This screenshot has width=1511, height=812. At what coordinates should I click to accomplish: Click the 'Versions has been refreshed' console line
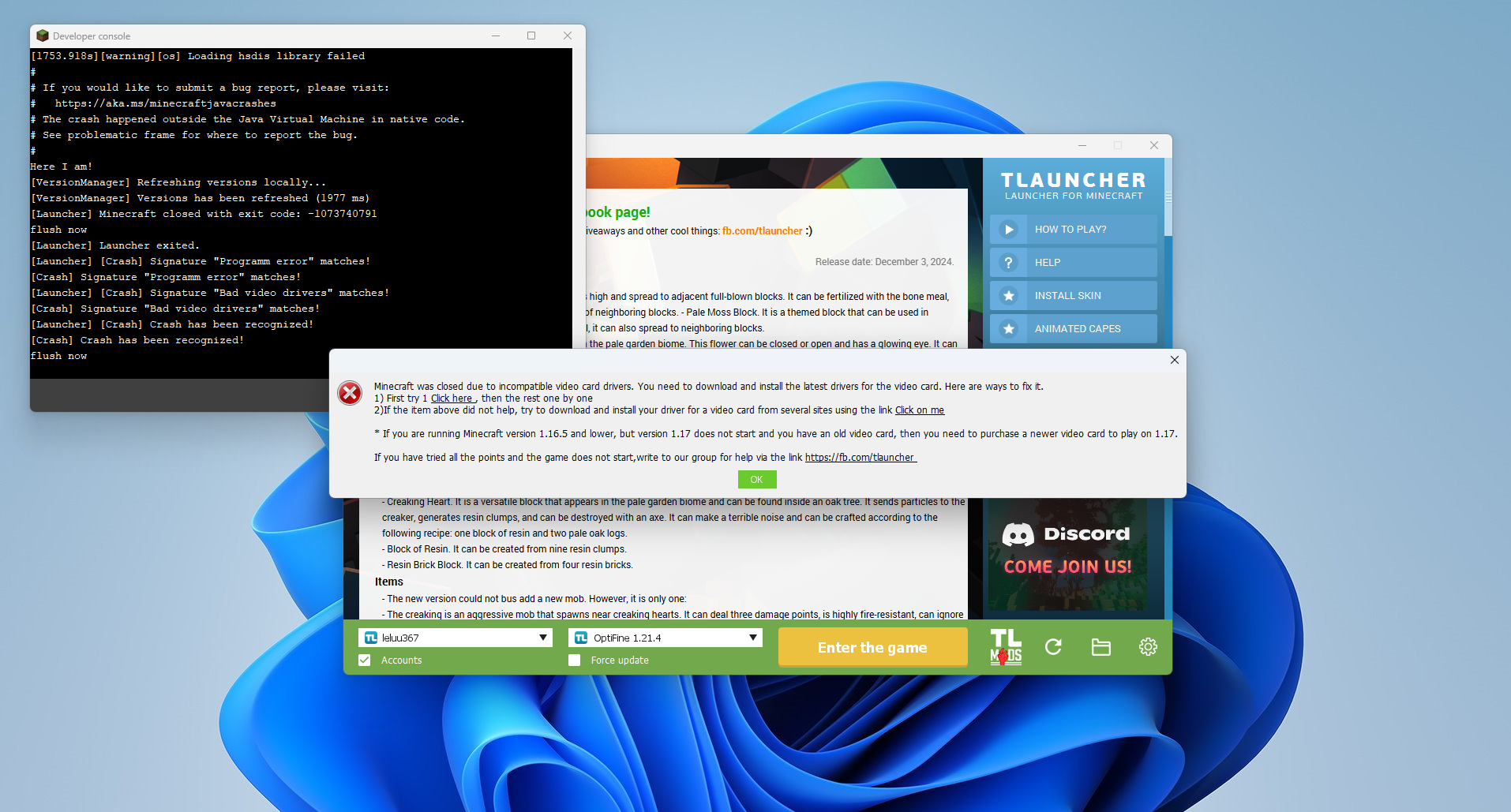(201, 198)
